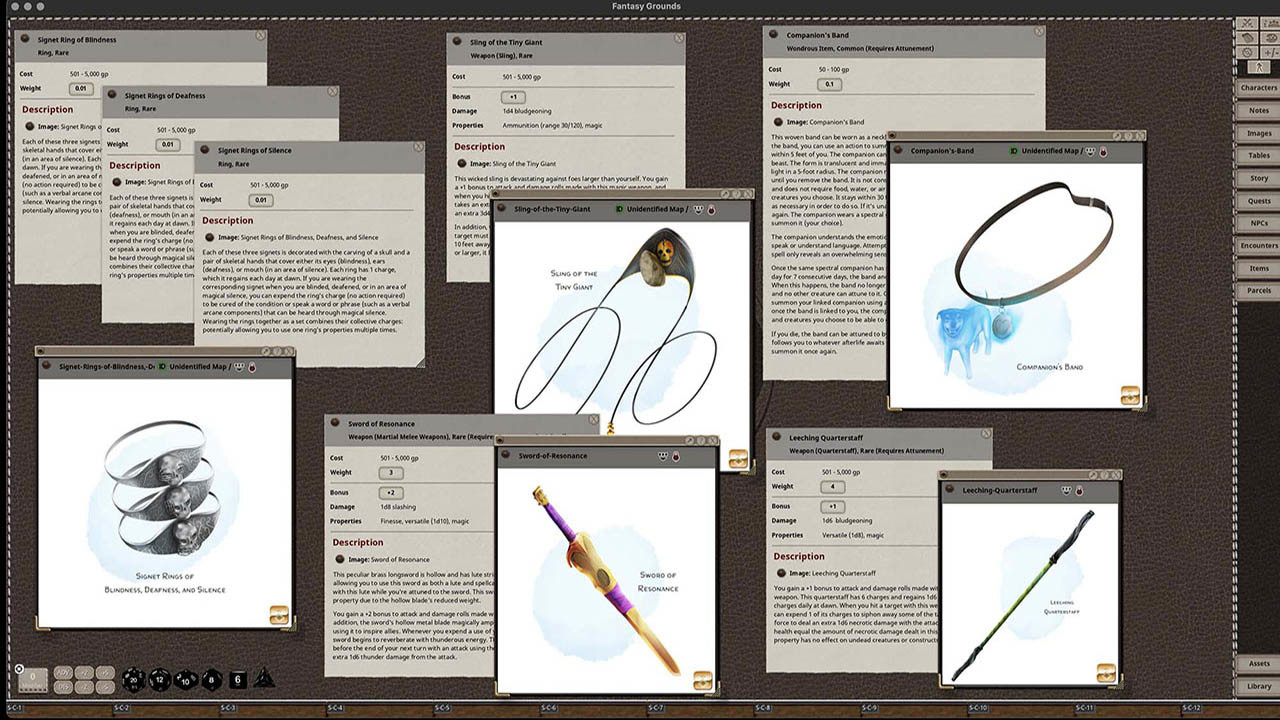Roll the d20 die in the dice tray
1280x720 pixels.
point(132,680)
